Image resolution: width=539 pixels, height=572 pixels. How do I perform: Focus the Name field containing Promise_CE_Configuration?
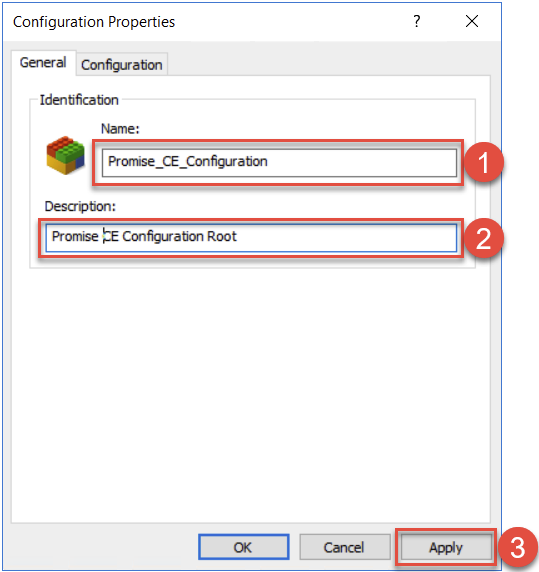[279, 162]
